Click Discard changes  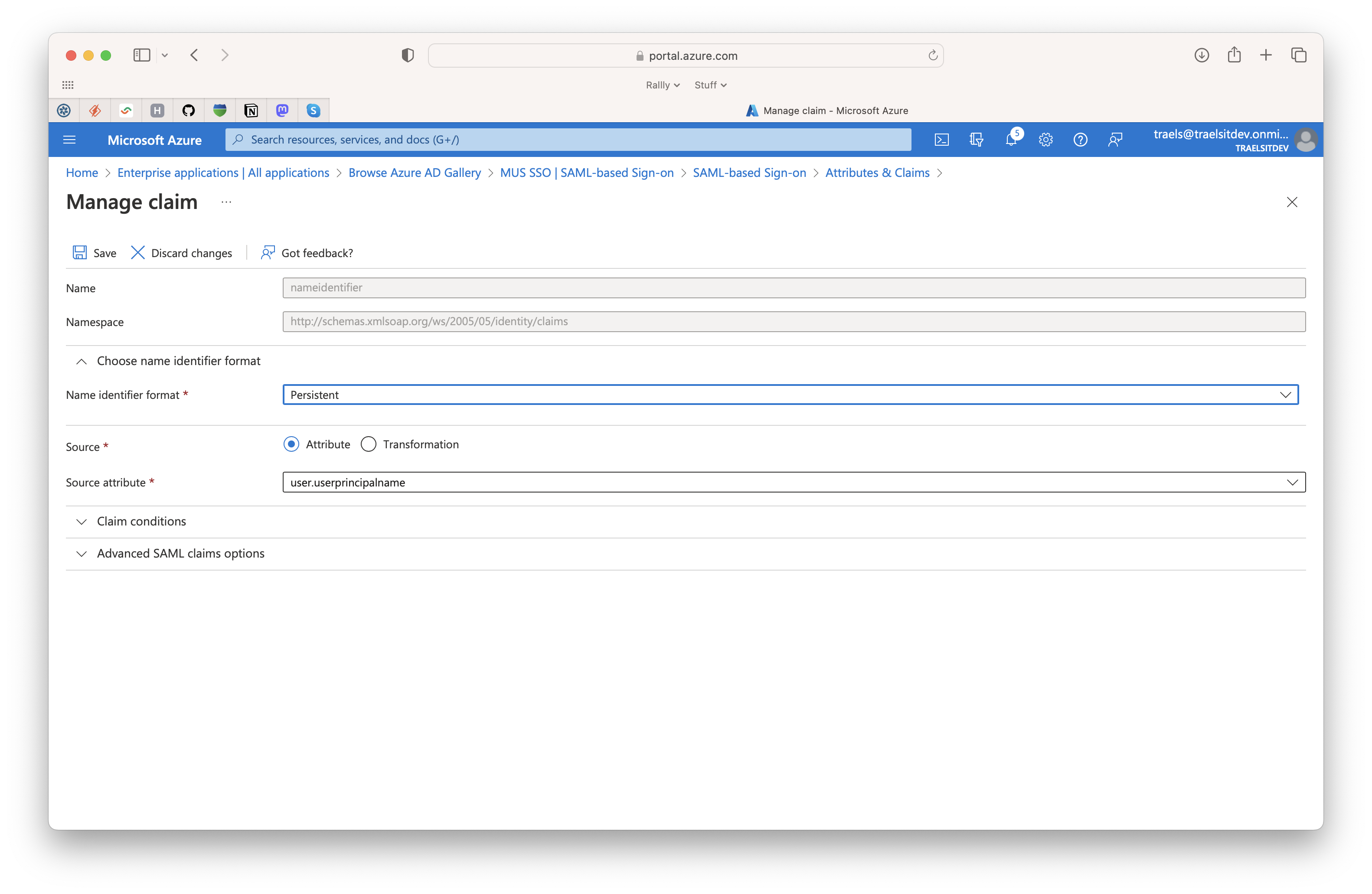[182, 252]
